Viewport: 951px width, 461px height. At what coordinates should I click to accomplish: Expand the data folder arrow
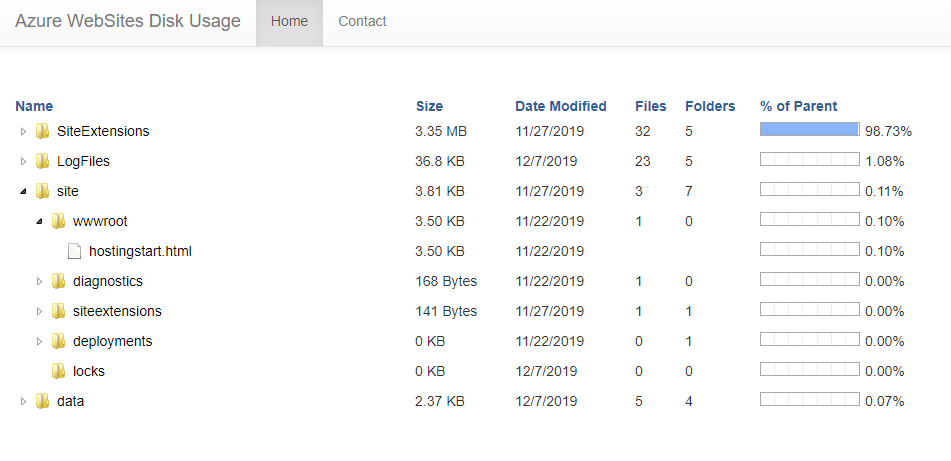click(x=24, y=401)
